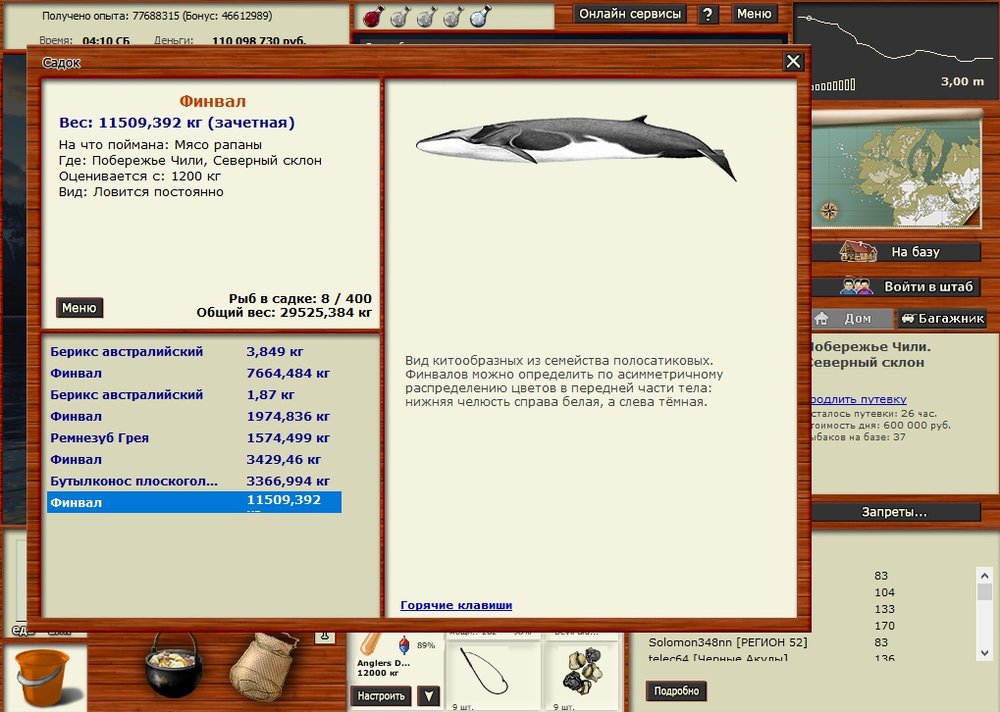Select the Финвал 7664,484 кг entry
This screenshot has width=1000, height=712.
77,373
